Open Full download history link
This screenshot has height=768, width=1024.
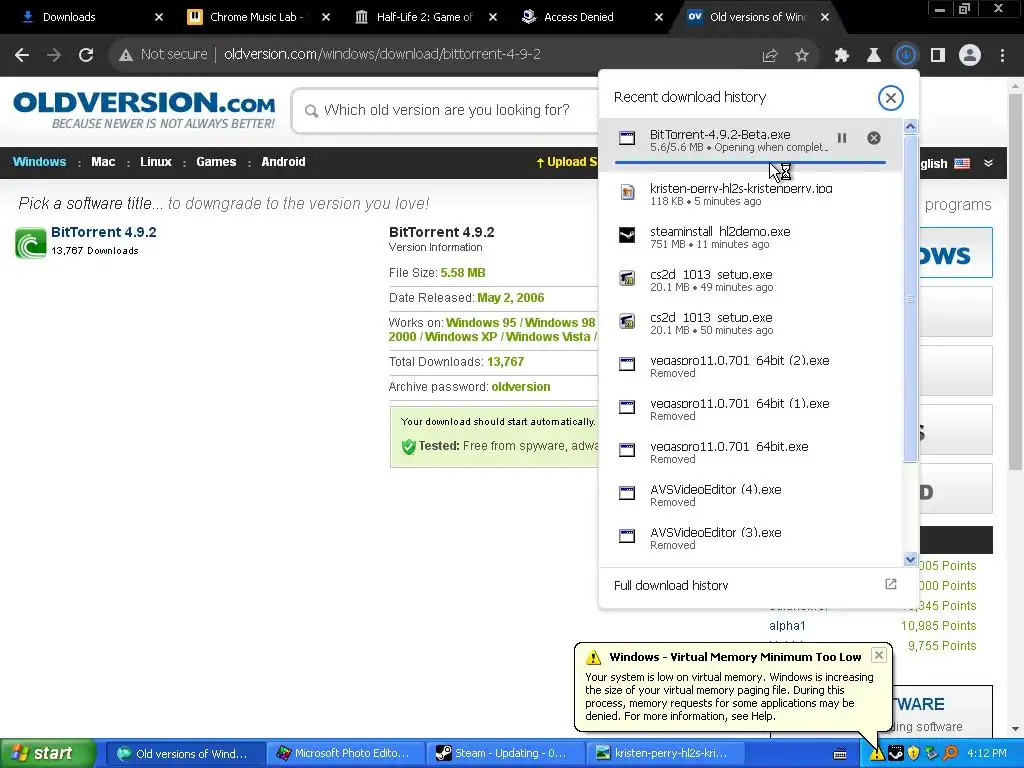671,586
